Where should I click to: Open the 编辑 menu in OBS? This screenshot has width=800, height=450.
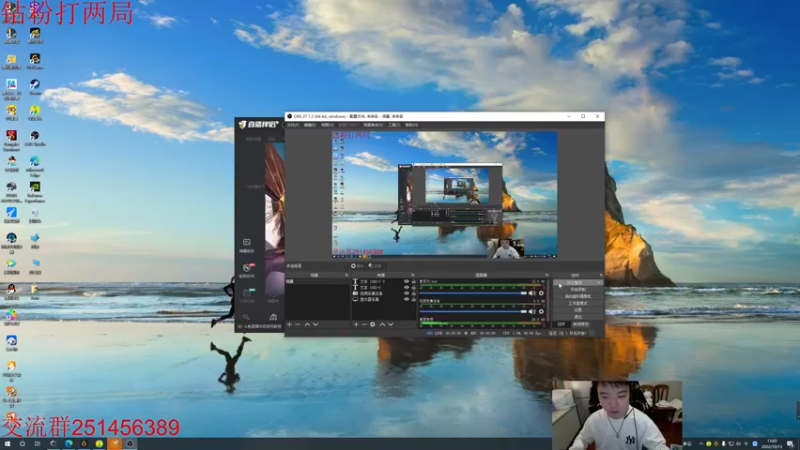coord(310,125)
